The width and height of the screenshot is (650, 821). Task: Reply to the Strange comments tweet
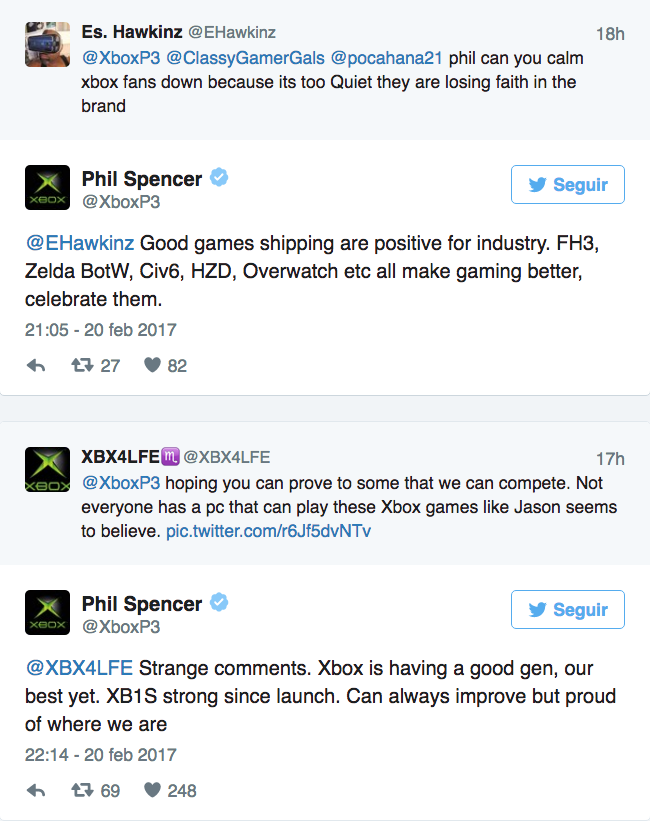point(36,791)
